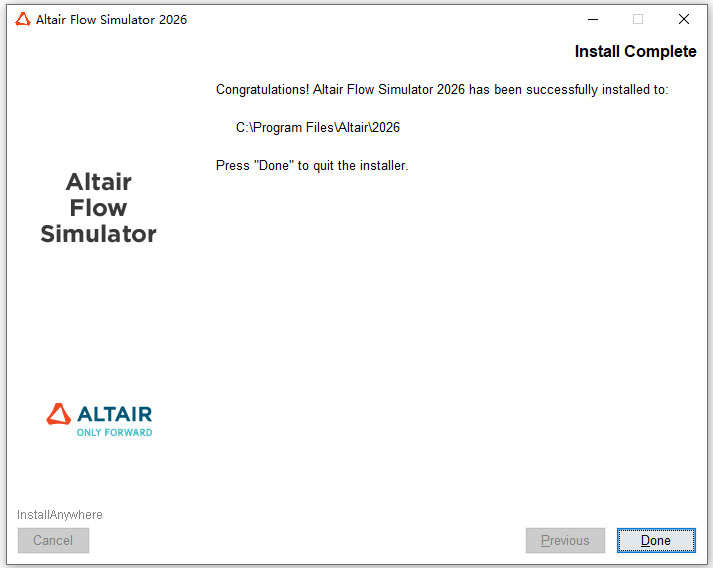The image size is (713, 568).
Task: Click the Altair Flow Simulator side panel title
Action: pos(98,208)
